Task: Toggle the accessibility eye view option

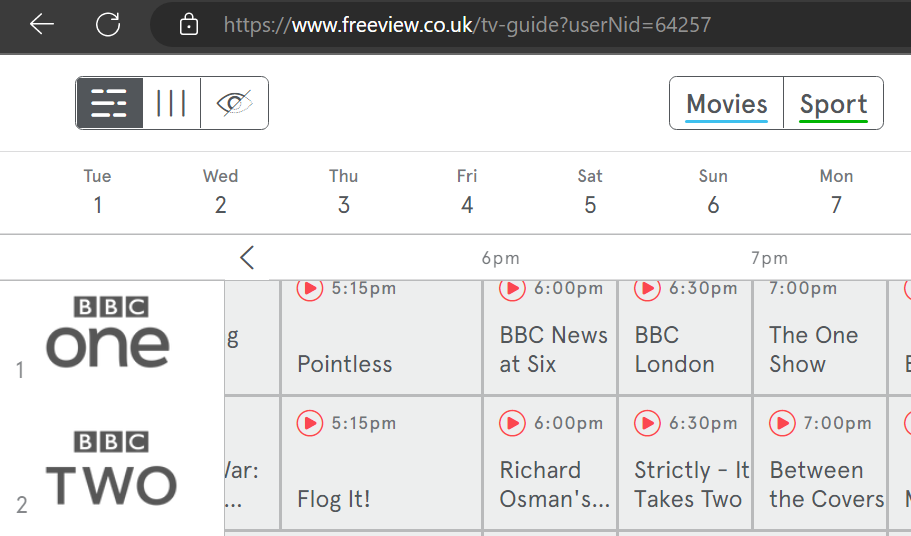Action: click(x=234, y=103)
